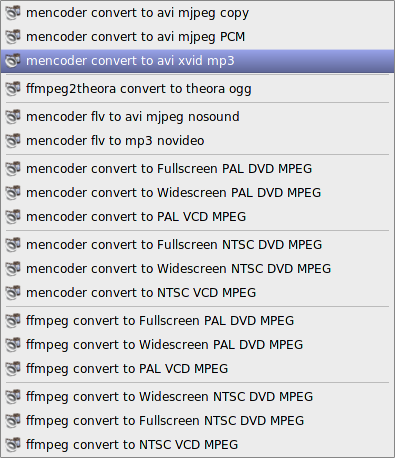Click the icon next to ffmpeg NTSC VCD MPEG
Image resolution: width=395 pixels, height=458 pixels.
pos(13,445)
